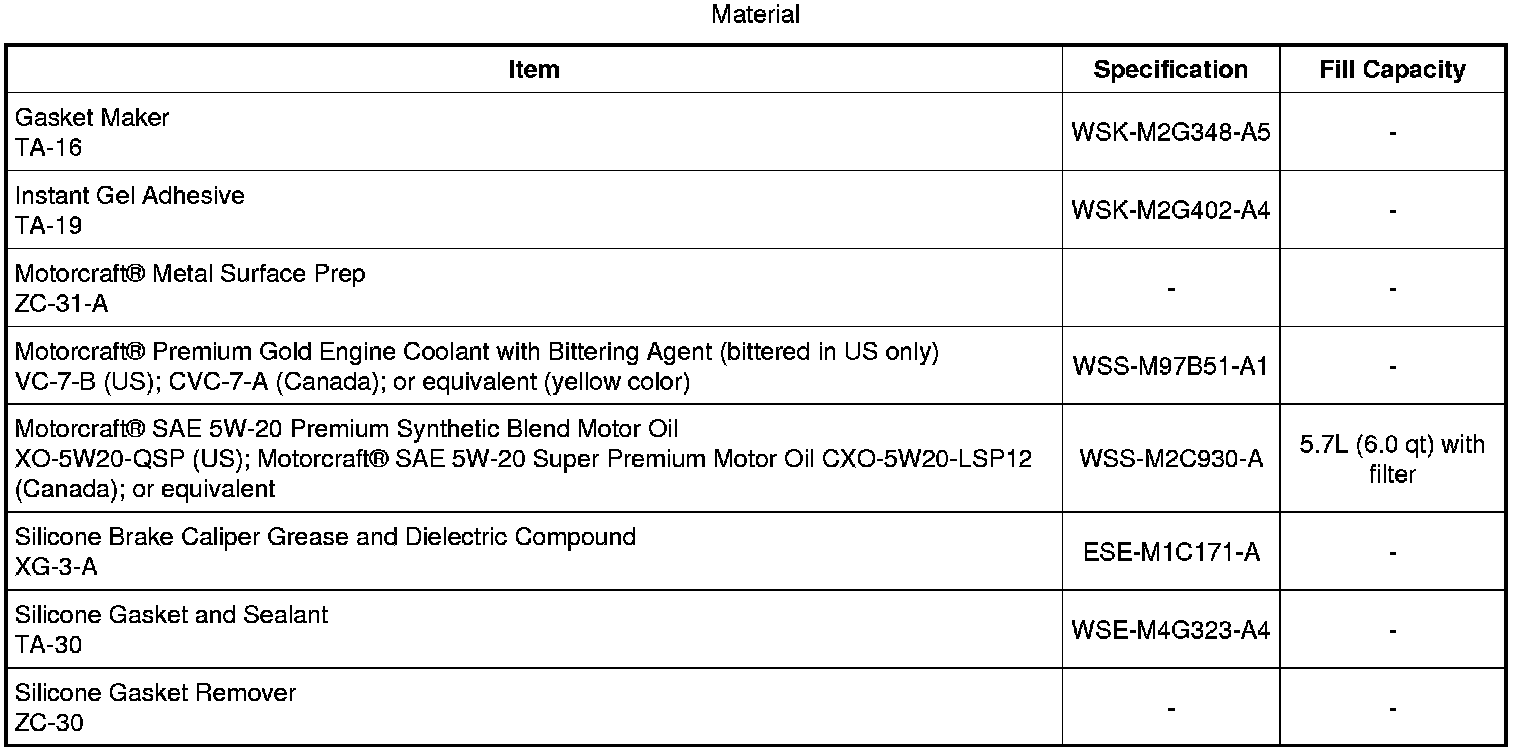The width and height of the screenshot is (1520, 752).
Task: Click the Material table title
Action: pos(755,15)
